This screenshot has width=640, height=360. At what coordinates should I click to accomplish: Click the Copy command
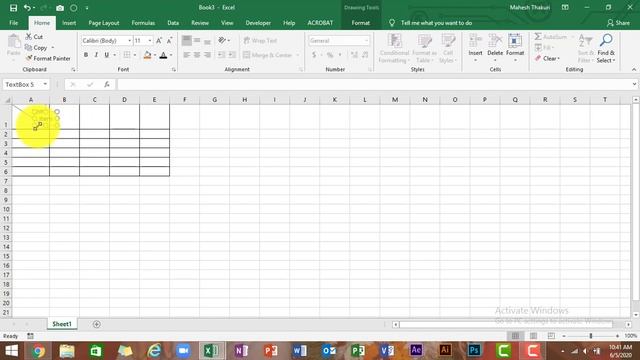coord(36,48)
